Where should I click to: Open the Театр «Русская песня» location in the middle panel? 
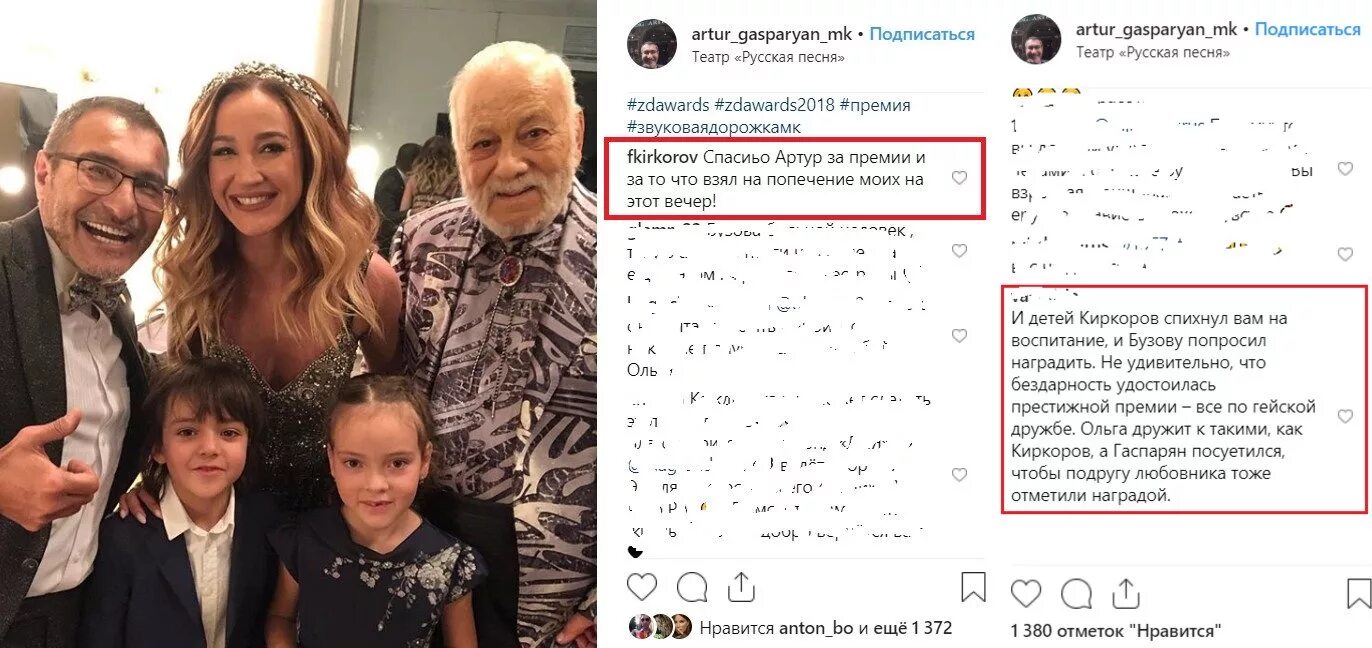(x=768, y=57)
